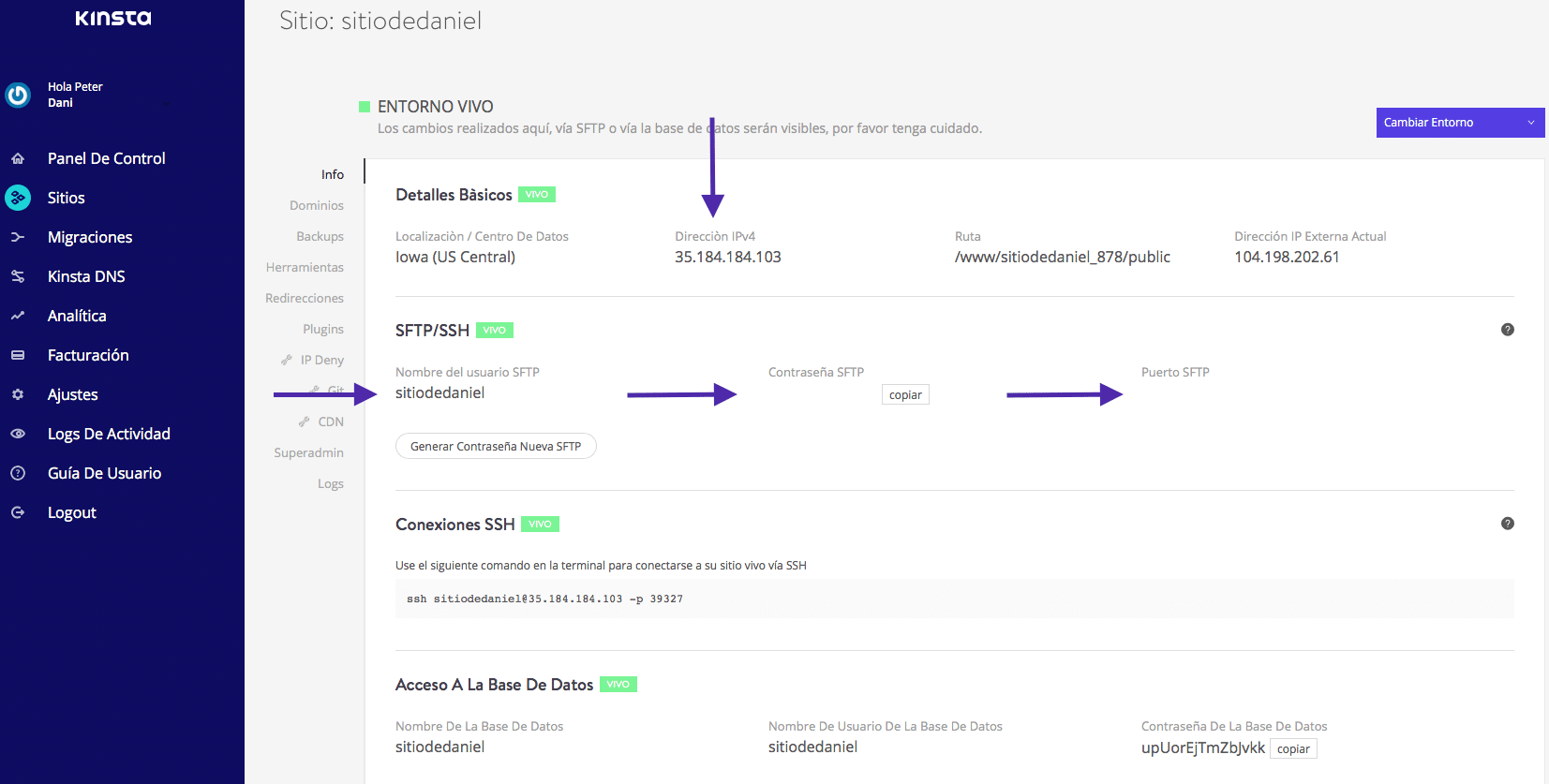Open the Cambiar Entorno dropdown
Viewport: 1549px width, 784px height.
click(x=1460, y=123)
